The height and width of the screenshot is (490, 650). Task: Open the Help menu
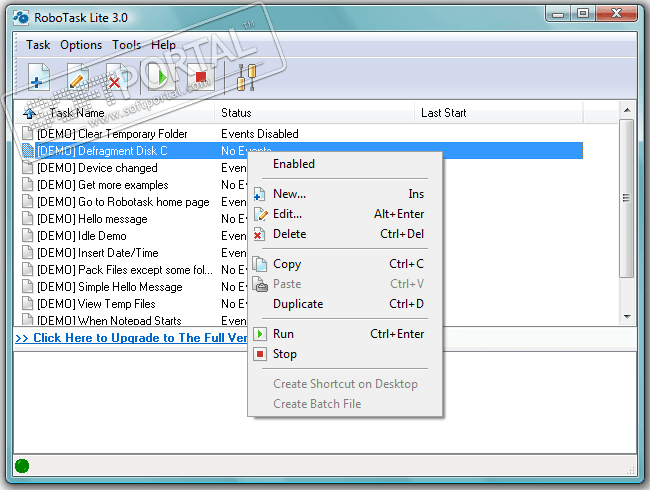[163, 45]
